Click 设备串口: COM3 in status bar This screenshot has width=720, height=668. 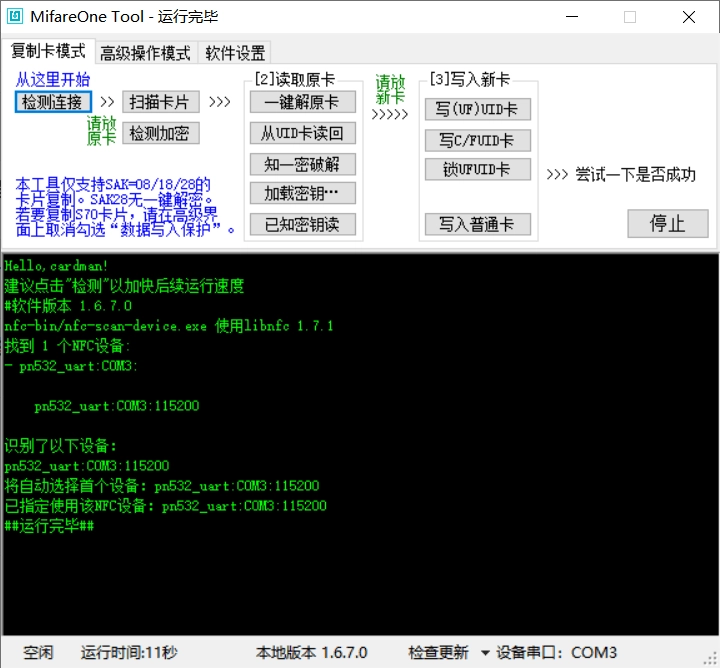(x=557, y=652)
